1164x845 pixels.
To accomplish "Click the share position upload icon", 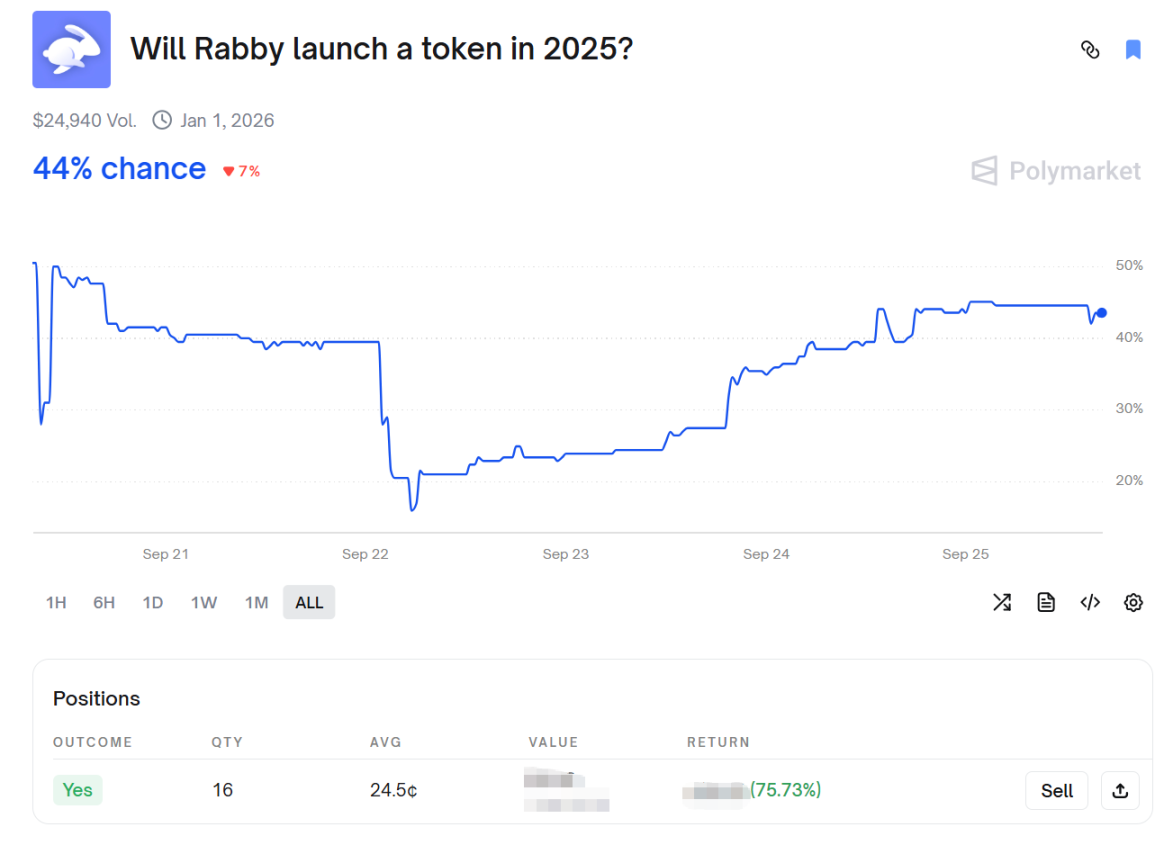I will [1120, 791].
